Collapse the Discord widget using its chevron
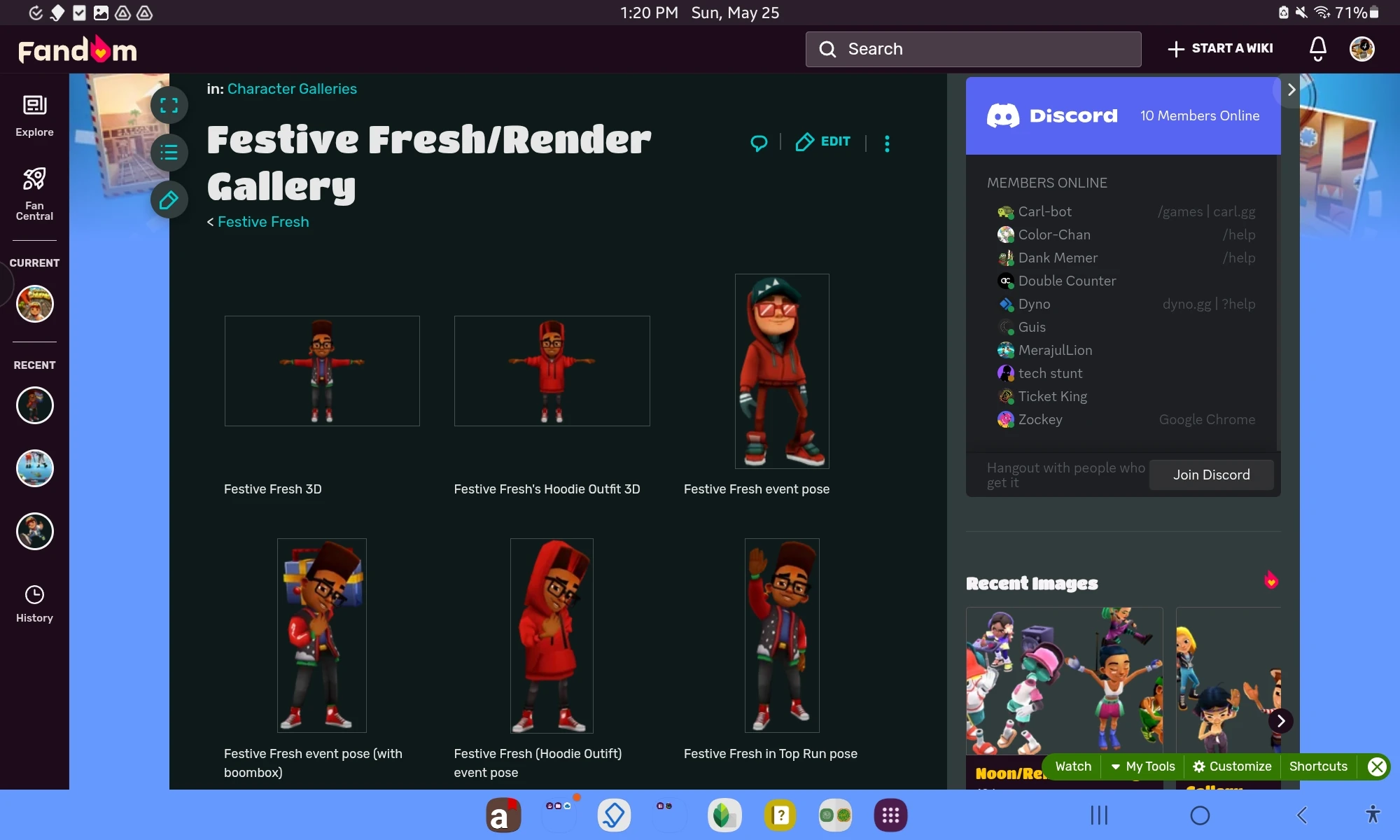 [x=1291, y=89]
